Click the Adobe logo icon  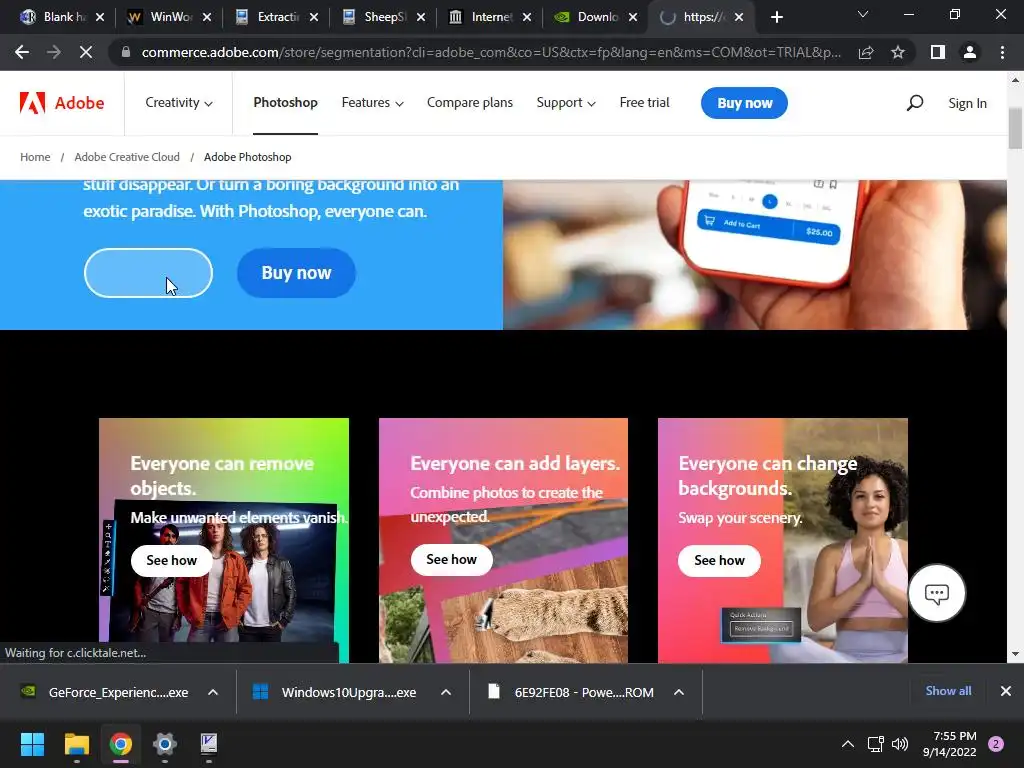point(32,103)
